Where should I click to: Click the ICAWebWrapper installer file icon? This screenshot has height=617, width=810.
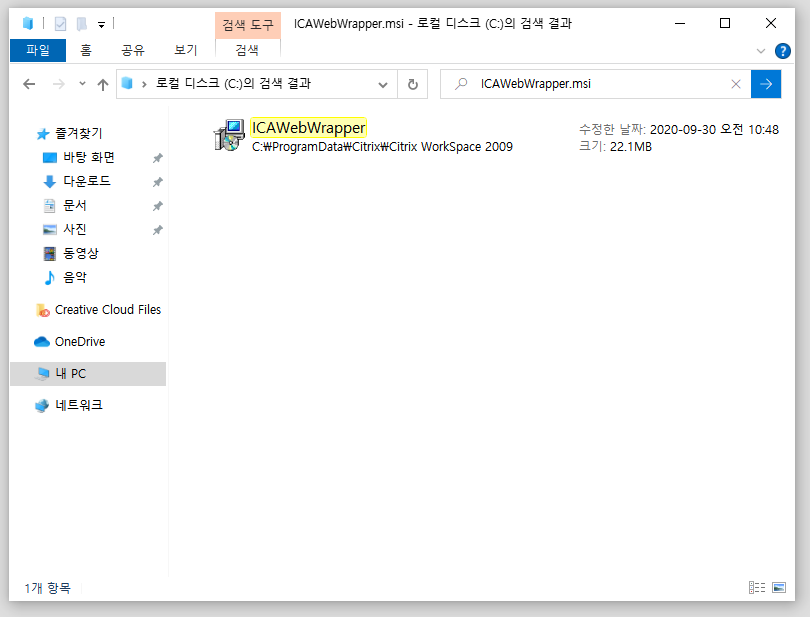tap(229, 135)
